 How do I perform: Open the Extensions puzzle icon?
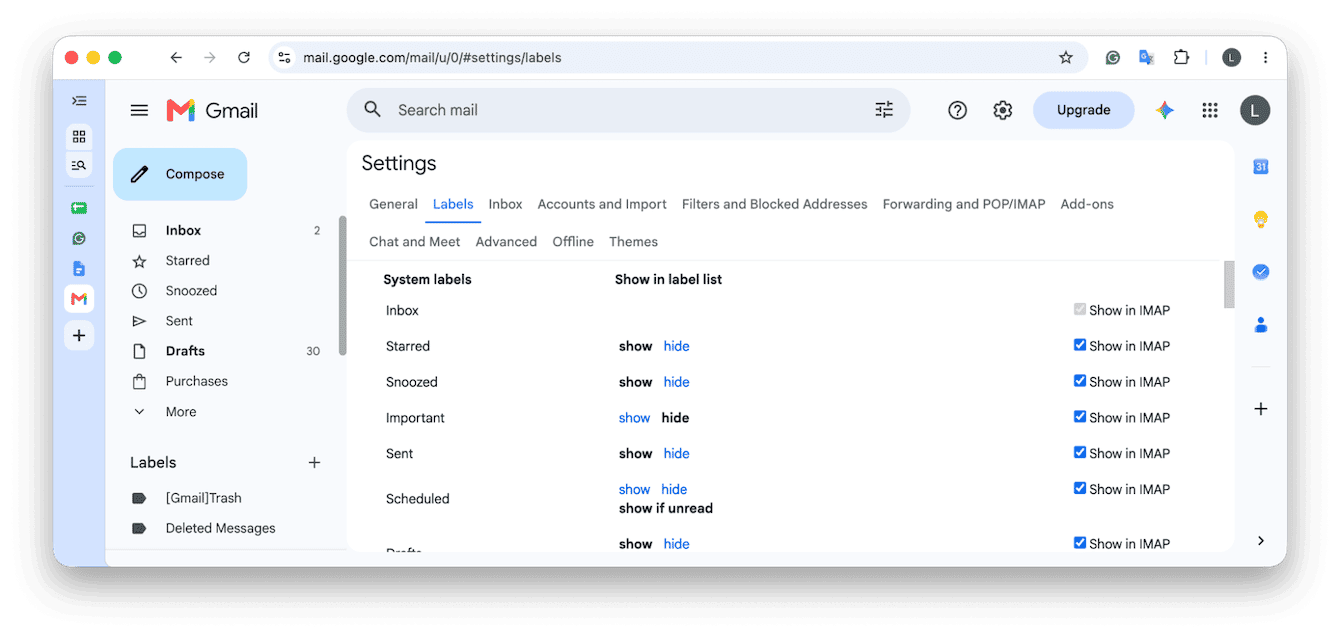pyautogui.click(x=1181, y=58)
